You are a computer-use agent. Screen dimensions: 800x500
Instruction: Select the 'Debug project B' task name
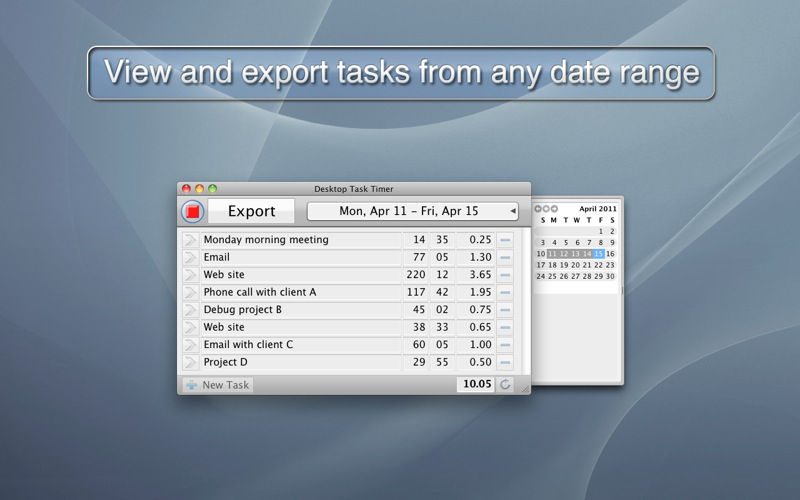click(301, 310)
